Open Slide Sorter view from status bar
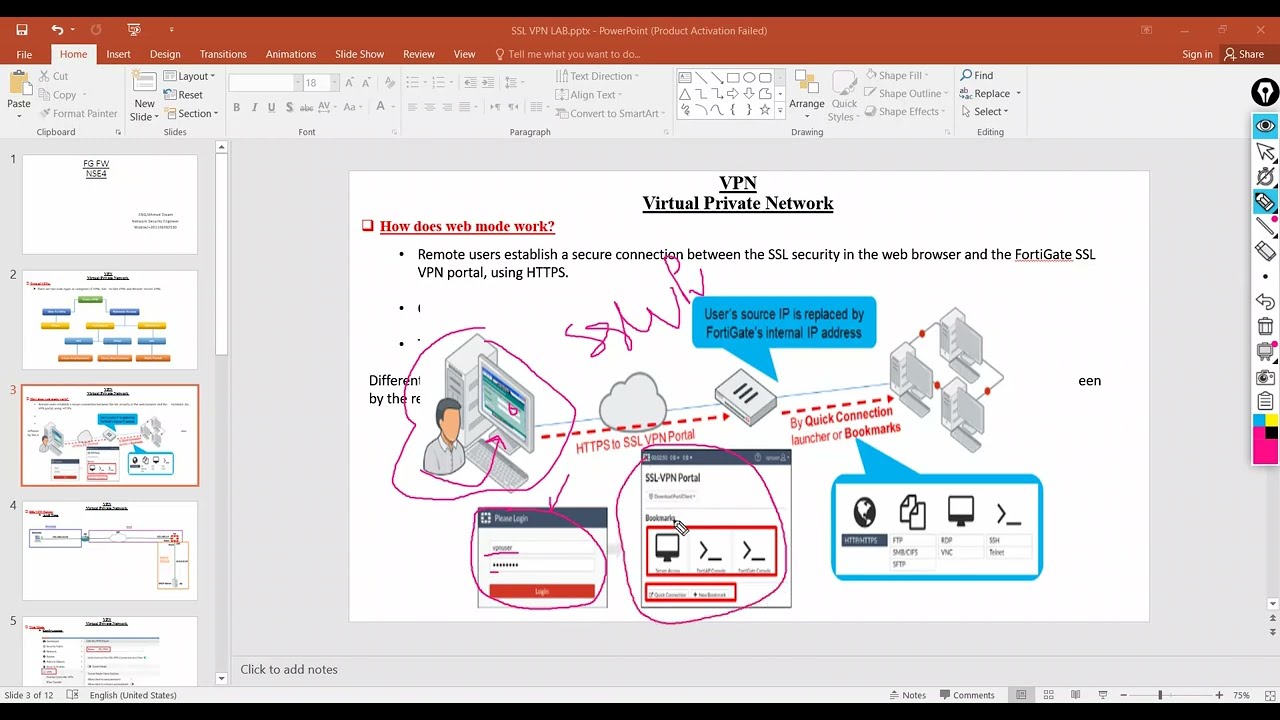The image size is (1280, 720). pyautogui.click(x=1048, y=695)
